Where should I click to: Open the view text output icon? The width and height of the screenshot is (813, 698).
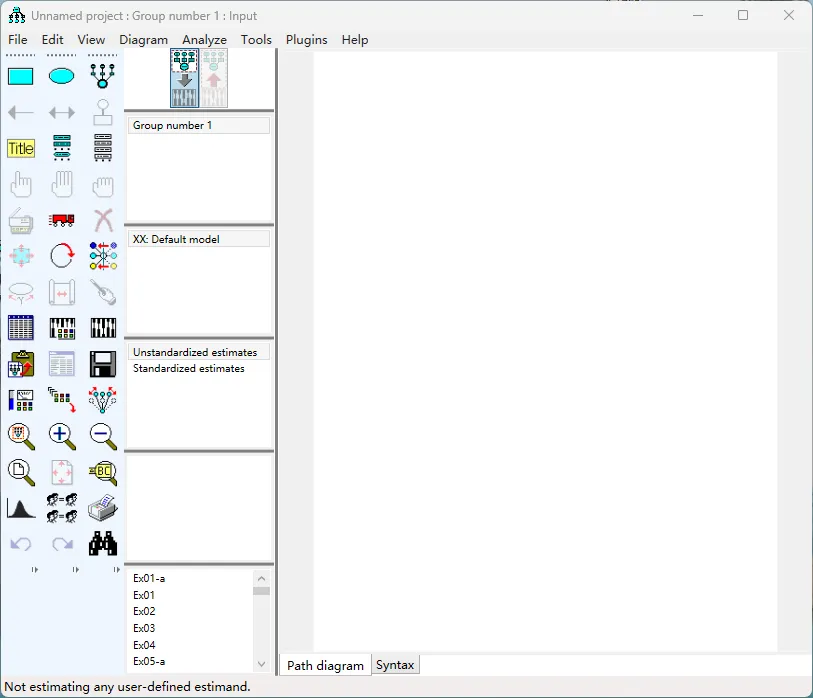pos(62,364)
